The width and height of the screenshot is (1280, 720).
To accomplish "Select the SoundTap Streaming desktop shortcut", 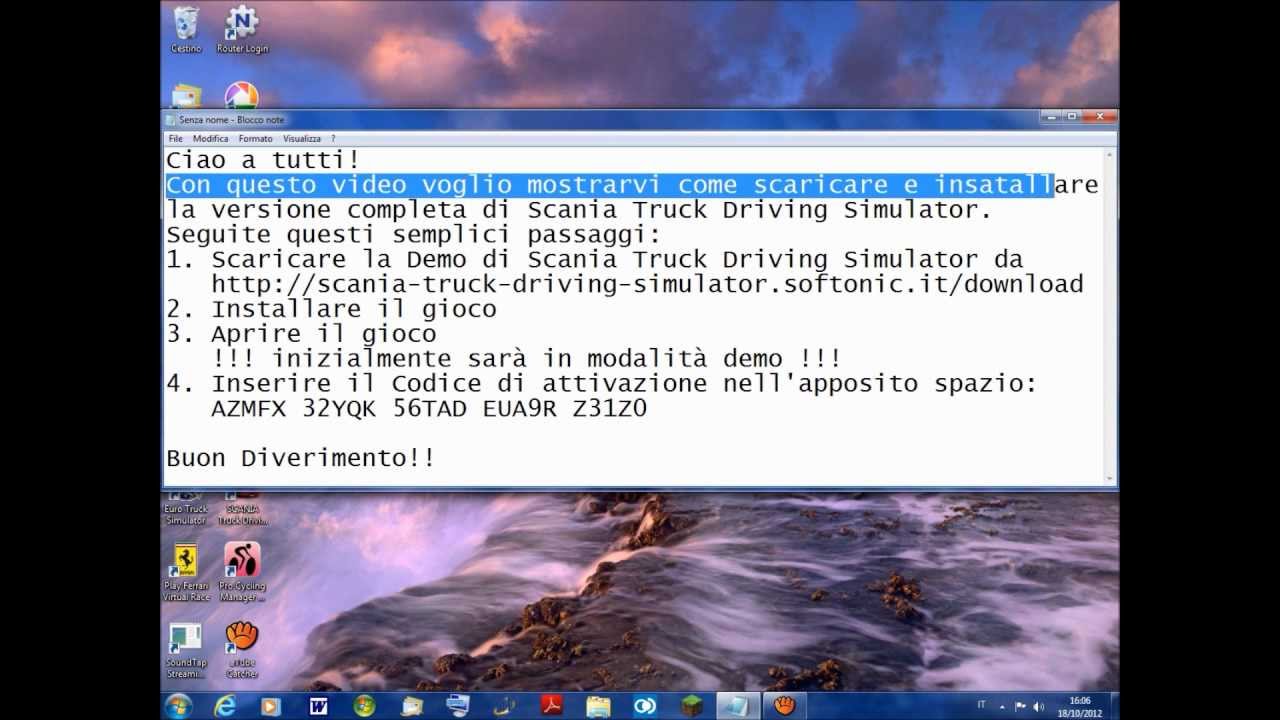I will [x=186, y=650].
